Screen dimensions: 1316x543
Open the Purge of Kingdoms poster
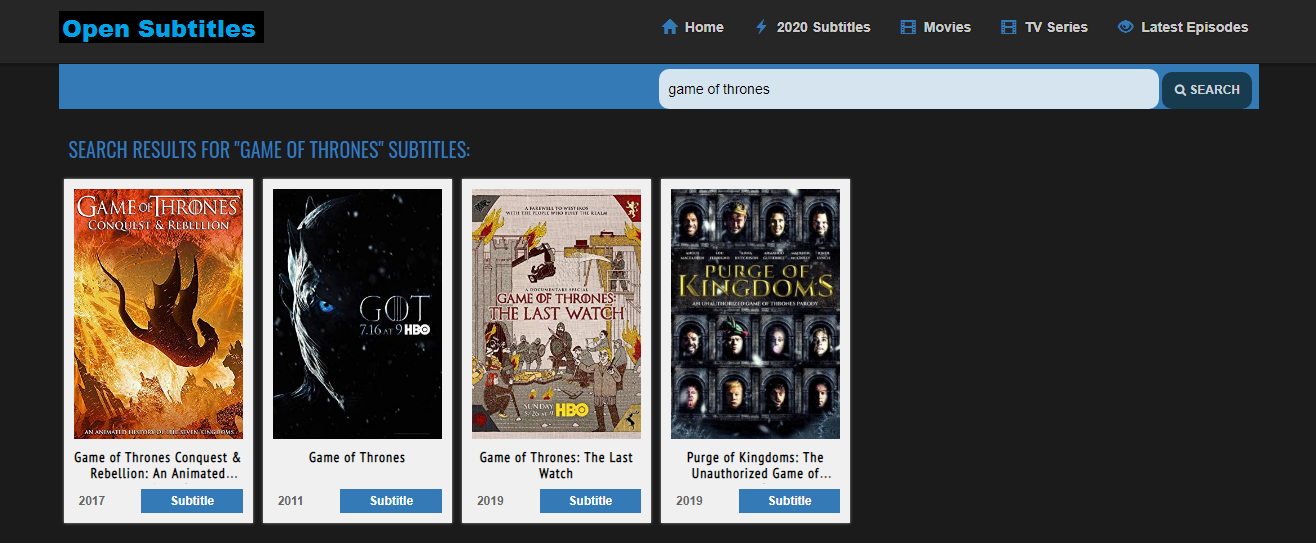pos(755,314)
